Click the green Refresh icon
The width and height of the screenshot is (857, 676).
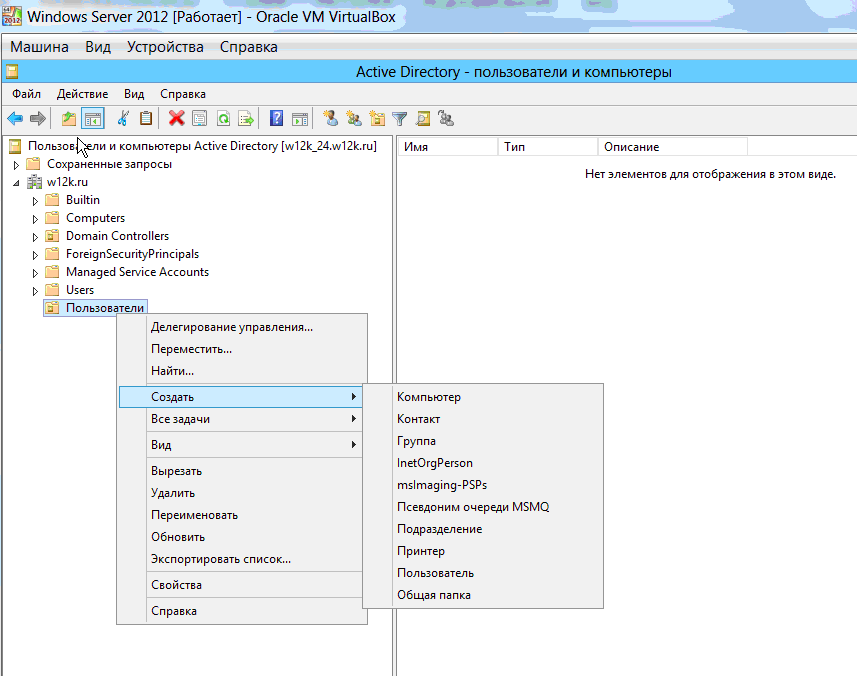click(x=223, y=118)
